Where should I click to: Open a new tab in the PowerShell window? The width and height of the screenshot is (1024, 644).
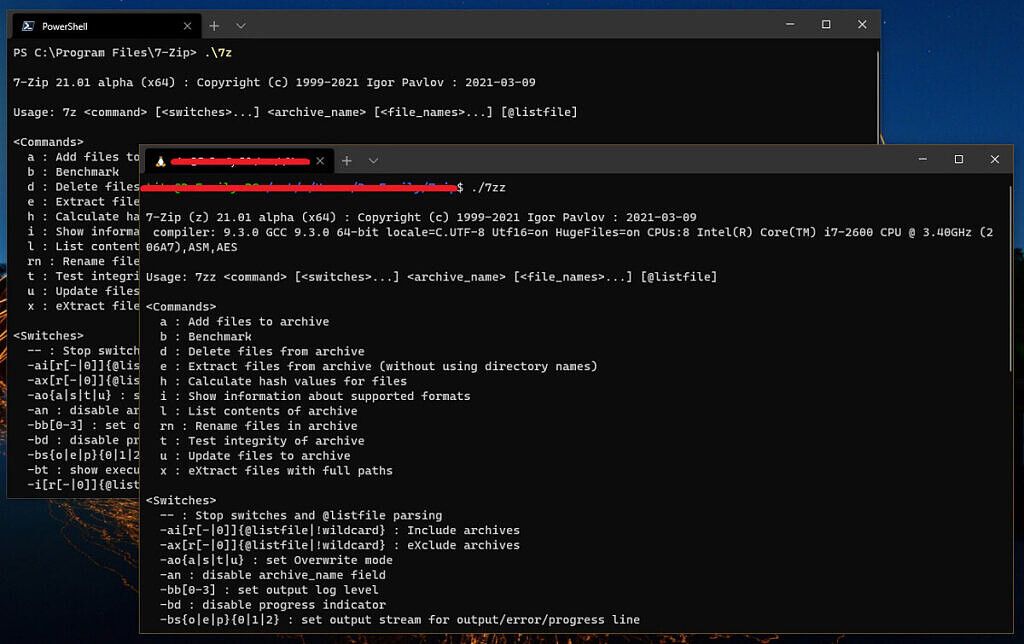[214, 24]
